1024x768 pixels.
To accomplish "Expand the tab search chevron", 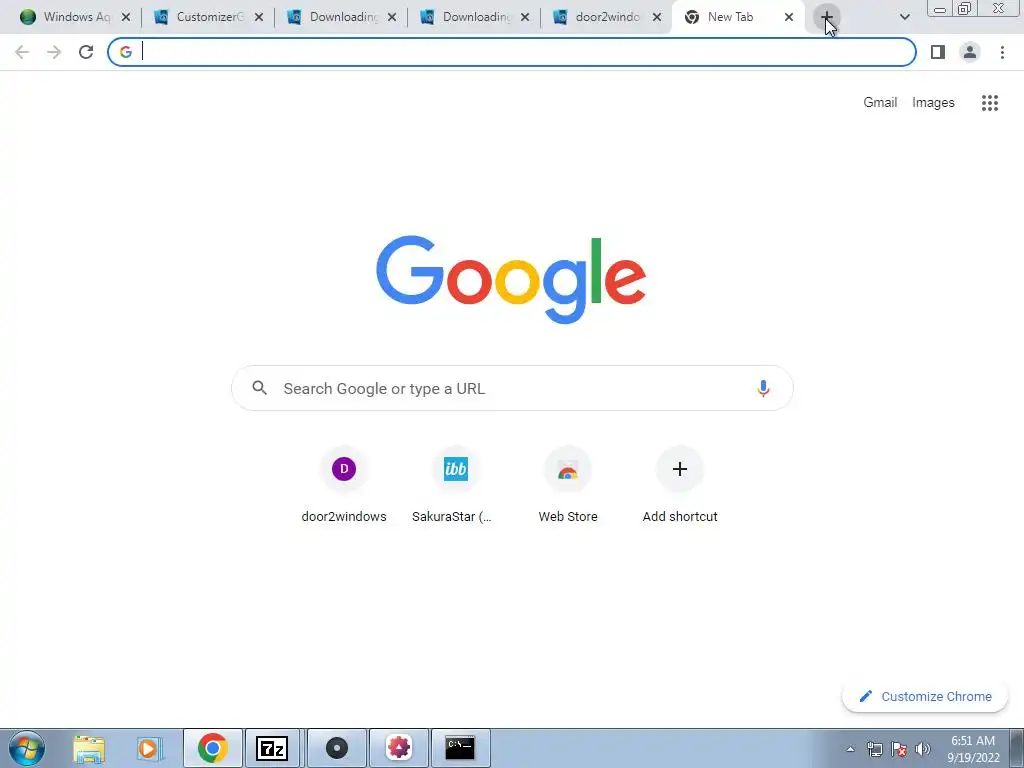I will pos(904,17).
